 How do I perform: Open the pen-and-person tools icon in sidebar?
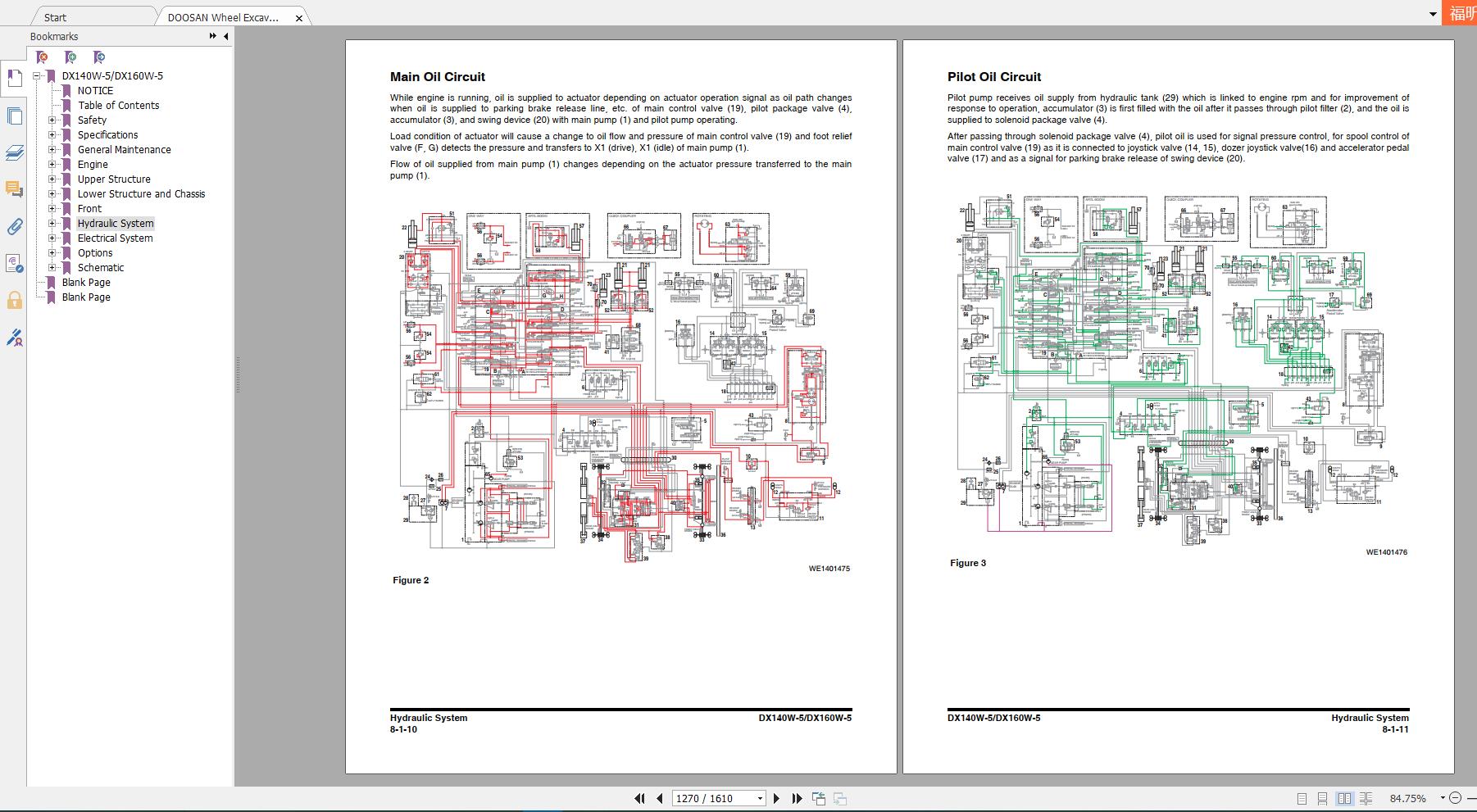pos(14,337)
